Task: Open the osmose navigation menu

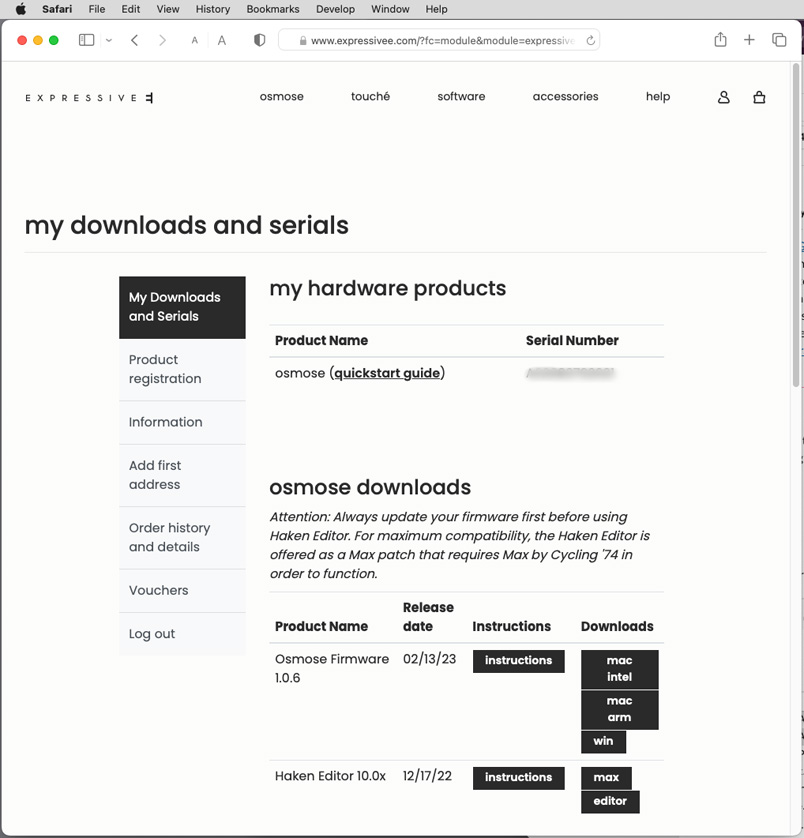Action: pyautogui.click(x=281, y=96)
